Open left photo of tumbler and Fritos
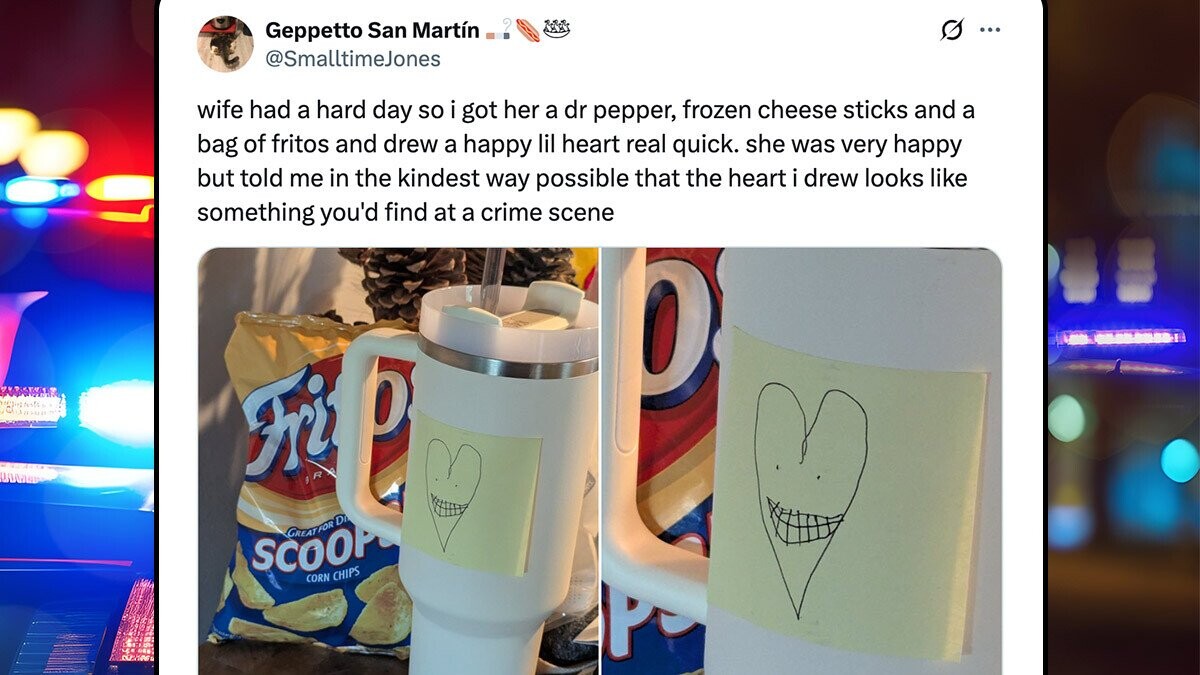This screenshot has width=1200, height=675. coord(398,461)
